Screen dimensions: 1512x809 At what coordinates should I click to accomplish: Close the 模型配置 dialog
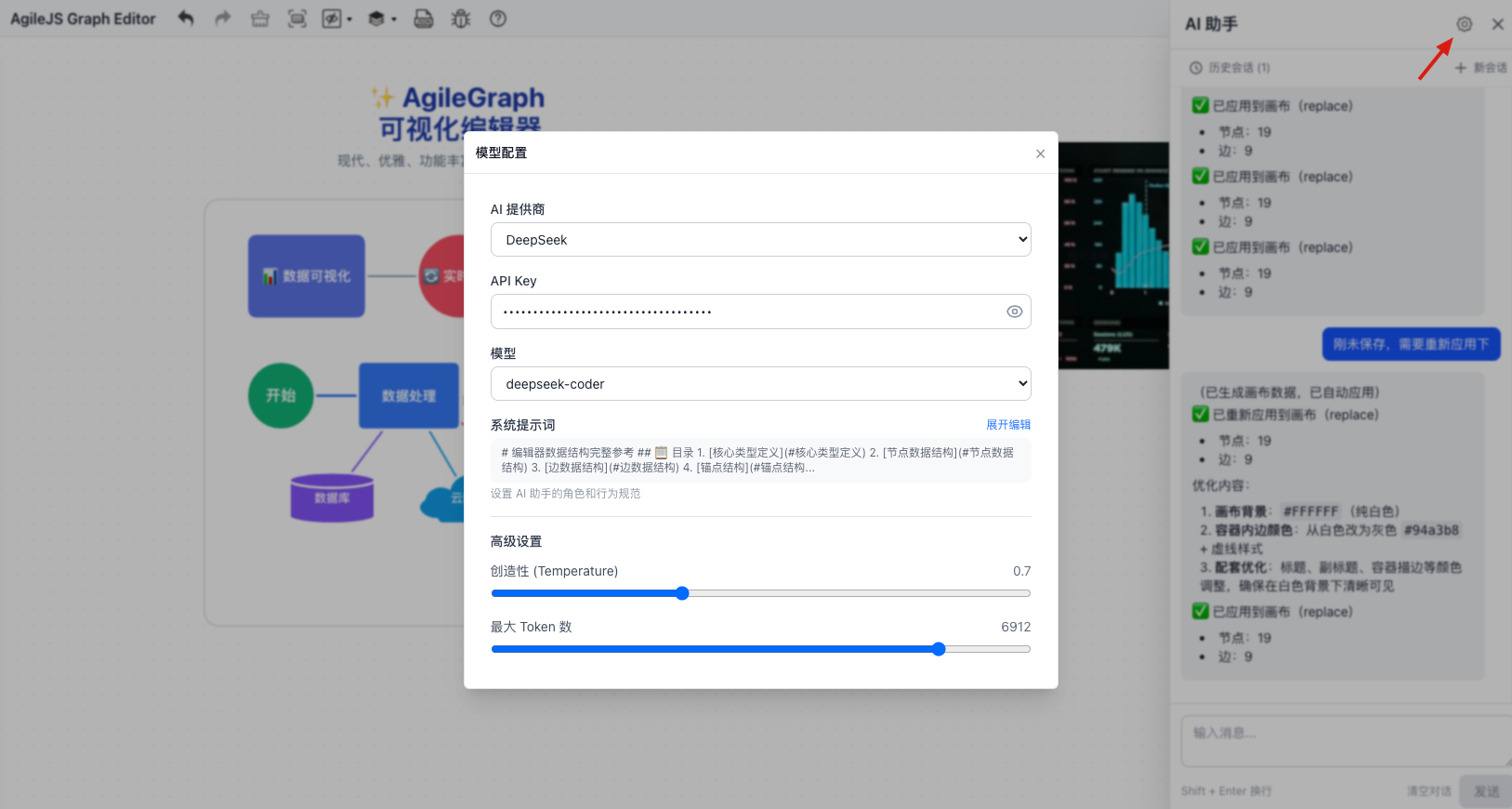[1041, 153]
